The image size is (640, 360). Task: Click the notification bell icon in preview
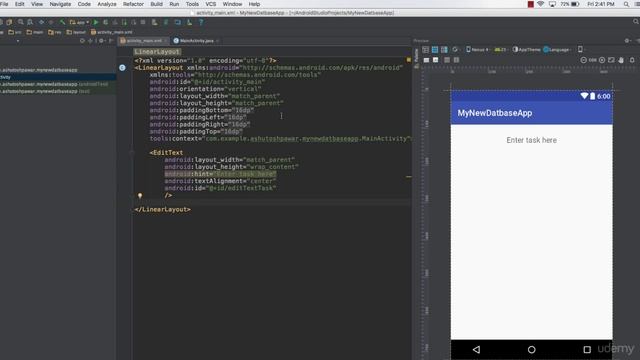tap(632, 60)
